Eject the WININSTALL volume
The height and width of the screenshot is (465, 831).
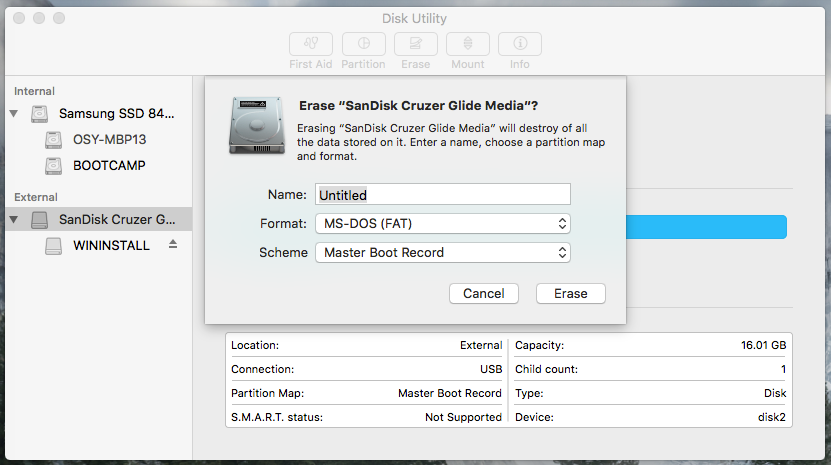[173, 244]
